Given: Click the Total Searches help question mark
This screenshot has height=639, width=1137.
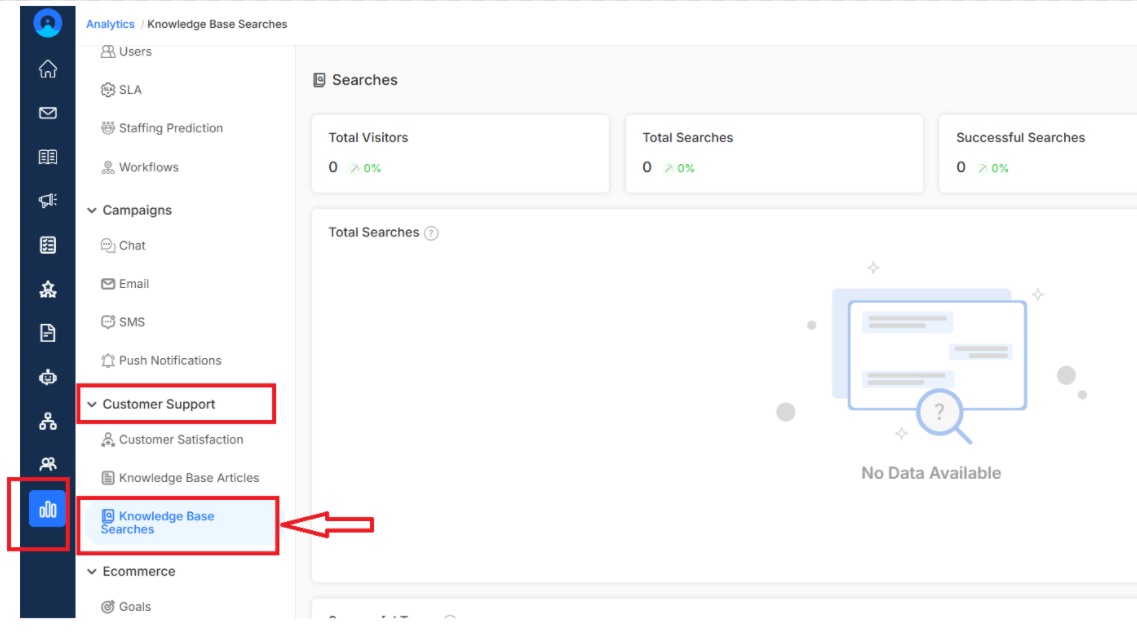Looking at the screenshot, I should [431, 233].
